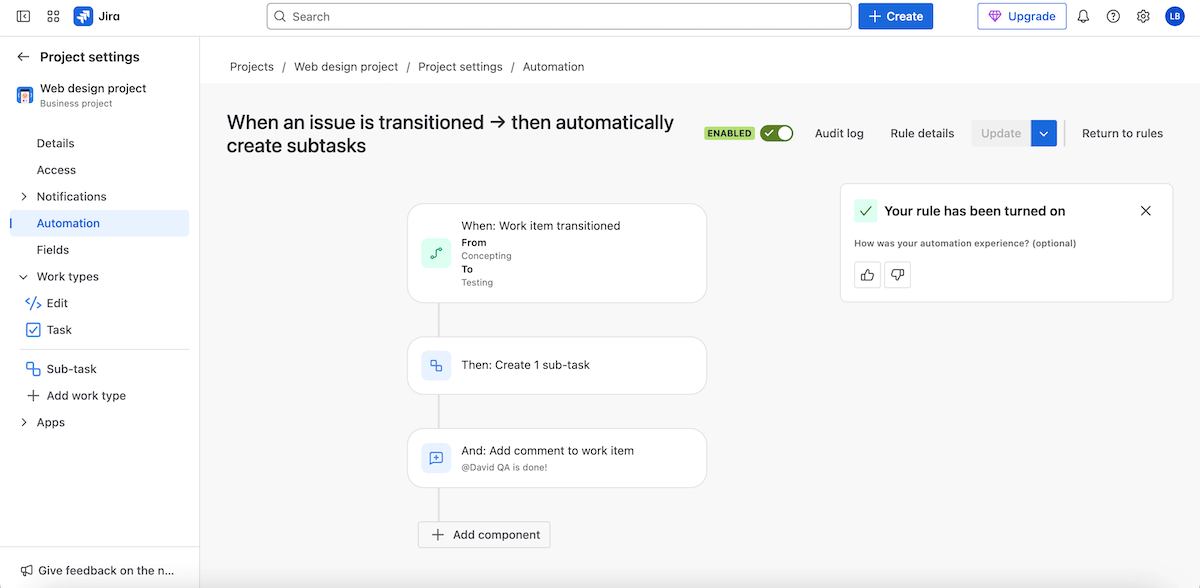Screen dimensions: 1200x588
Task: Collapse sidebar using top-left panel icon
Action: pos(23,17)
